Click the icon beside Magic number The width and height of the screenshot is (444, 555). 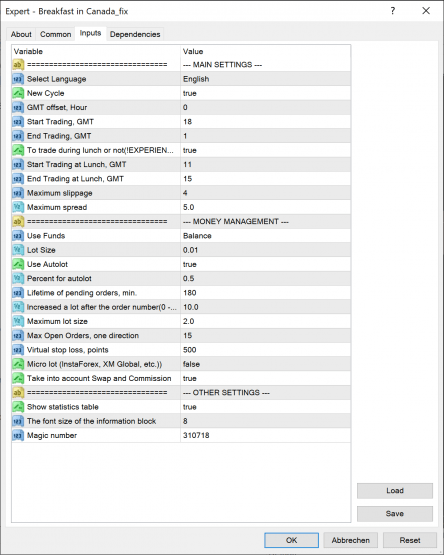point(18,435)
